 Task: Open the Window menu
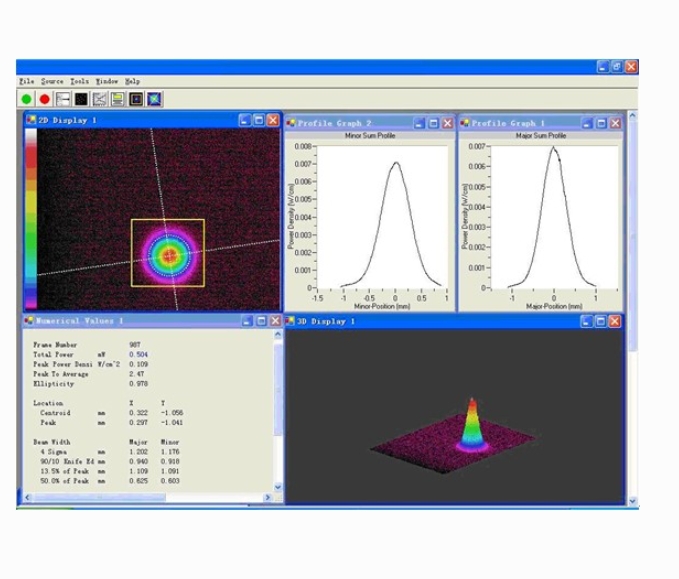pos(106,81)
